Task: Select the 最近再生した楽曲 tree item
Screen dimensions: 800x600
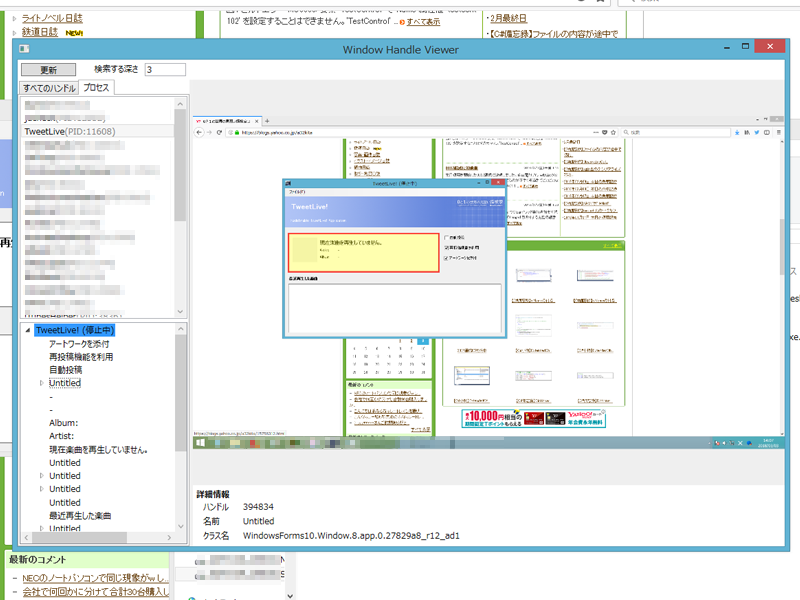Action: [80, 516]
